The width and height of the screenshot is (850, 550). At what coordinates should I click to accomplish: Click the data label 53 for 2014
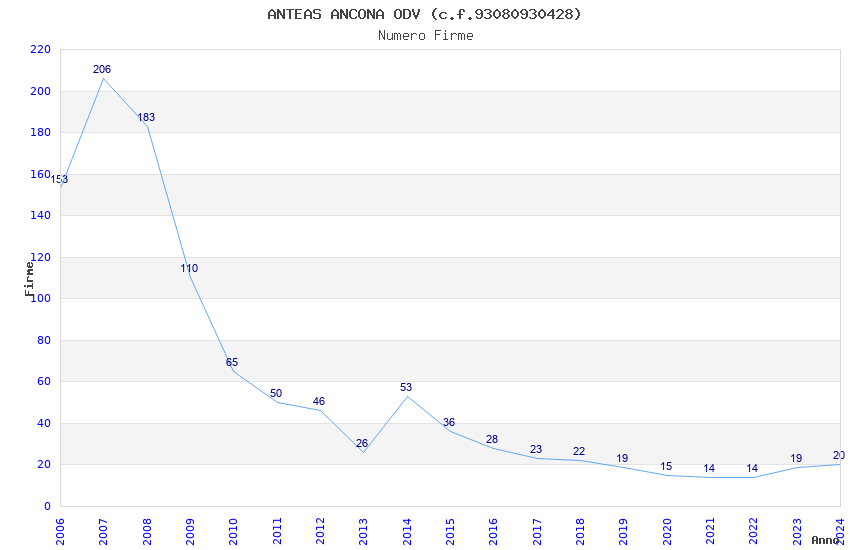tap(406, 387)
